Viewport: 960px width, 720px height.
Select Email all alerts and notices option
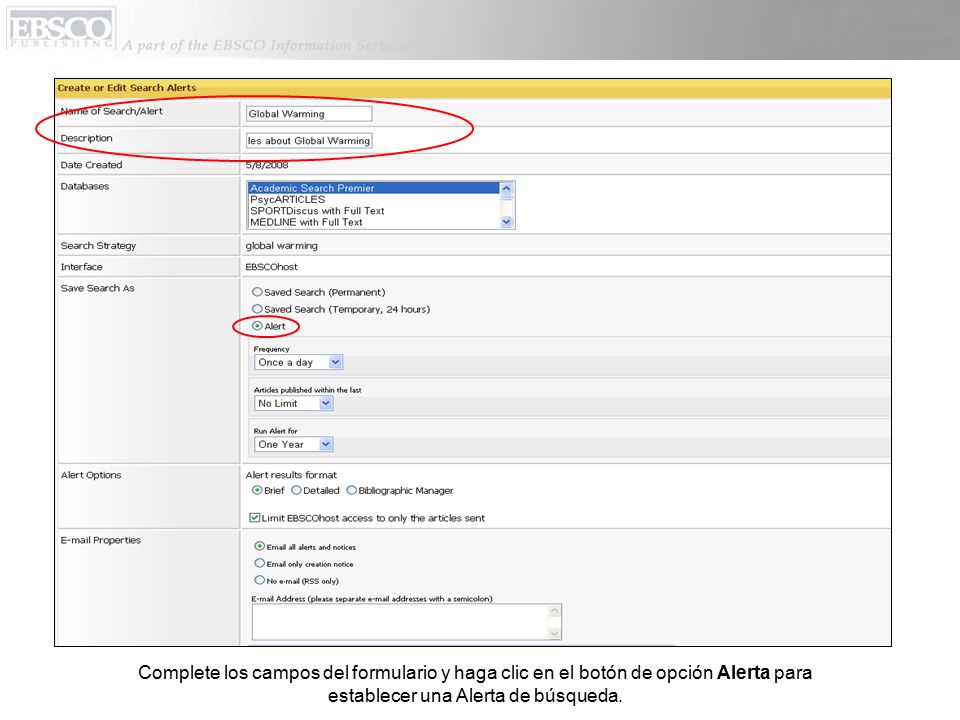pyautogui.click(x=260, y=546)
